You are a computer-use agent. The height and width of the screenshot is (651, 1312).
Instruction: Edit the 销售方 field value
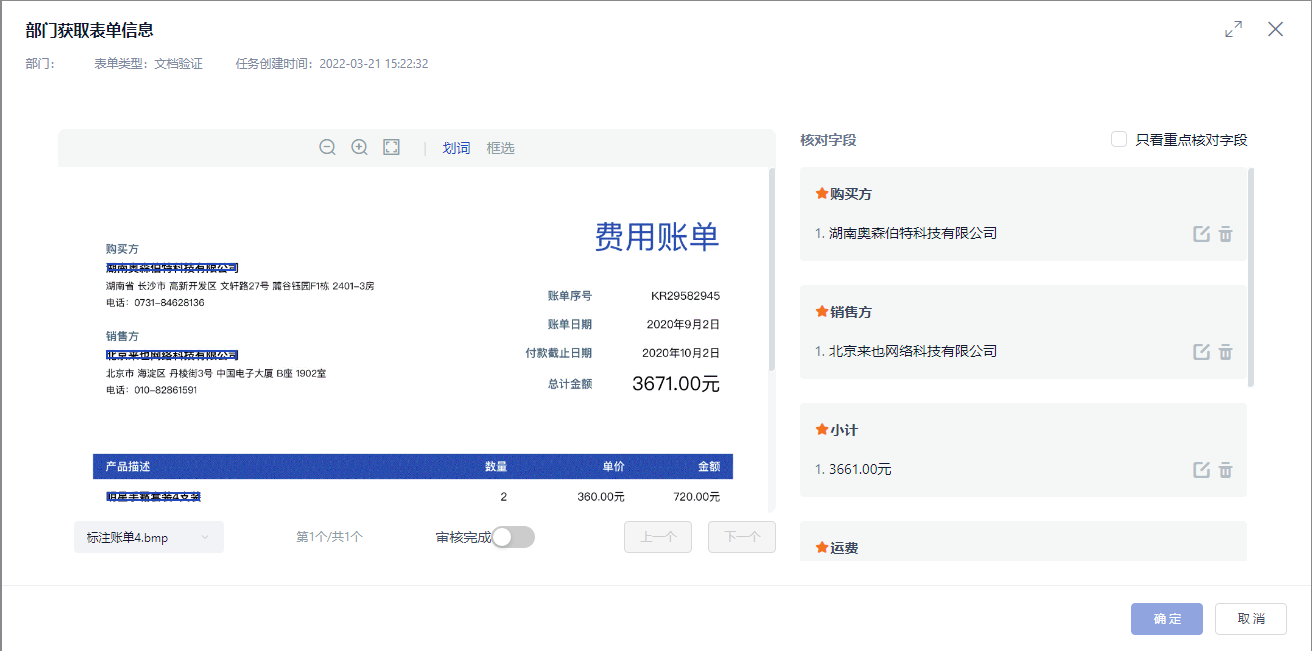click(x=1202, y=352)
